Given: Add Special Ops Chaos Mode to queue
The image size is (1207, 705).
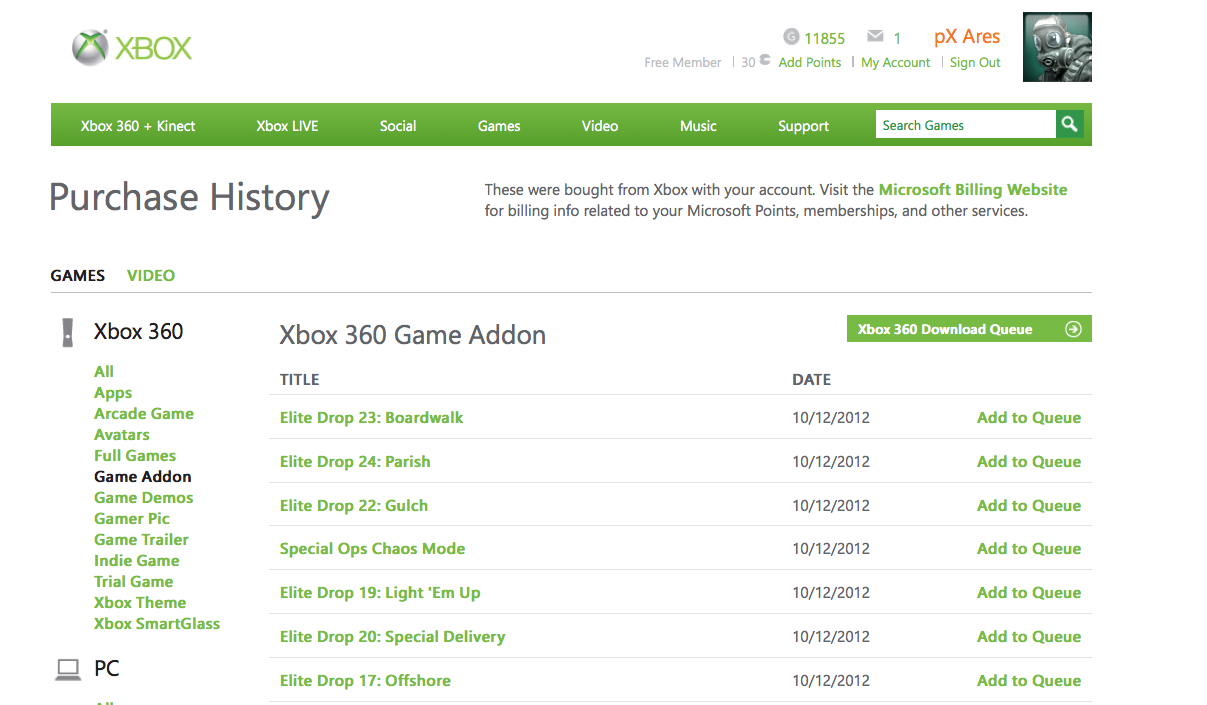Looking at the screenshot, I should click(1029, 548).
